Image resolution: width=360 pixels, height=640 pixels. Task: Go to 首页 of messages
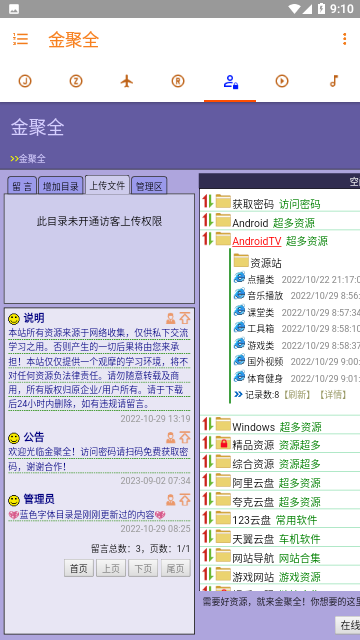point(79,568)
